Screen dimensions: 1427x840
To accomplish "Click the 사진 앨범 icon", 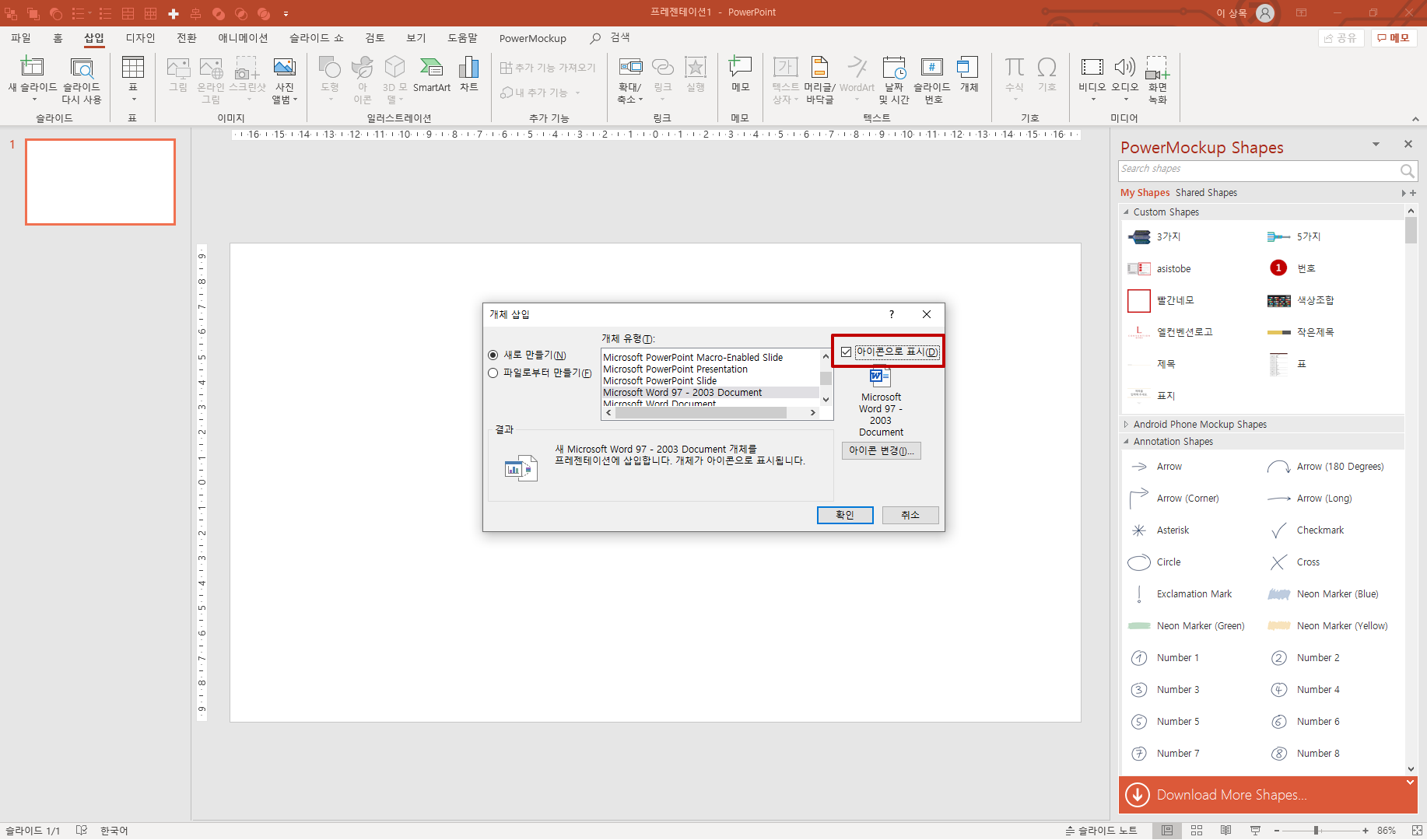I will (x=285, y=68).
